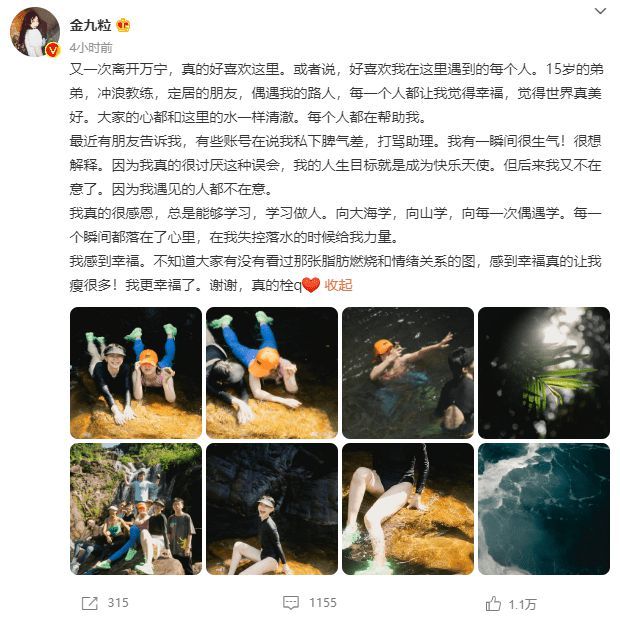Image resolution: width=620 pixels, height=618 pixels.
Task: View the green leaf backlit photo
Action: tap(544, 373)
